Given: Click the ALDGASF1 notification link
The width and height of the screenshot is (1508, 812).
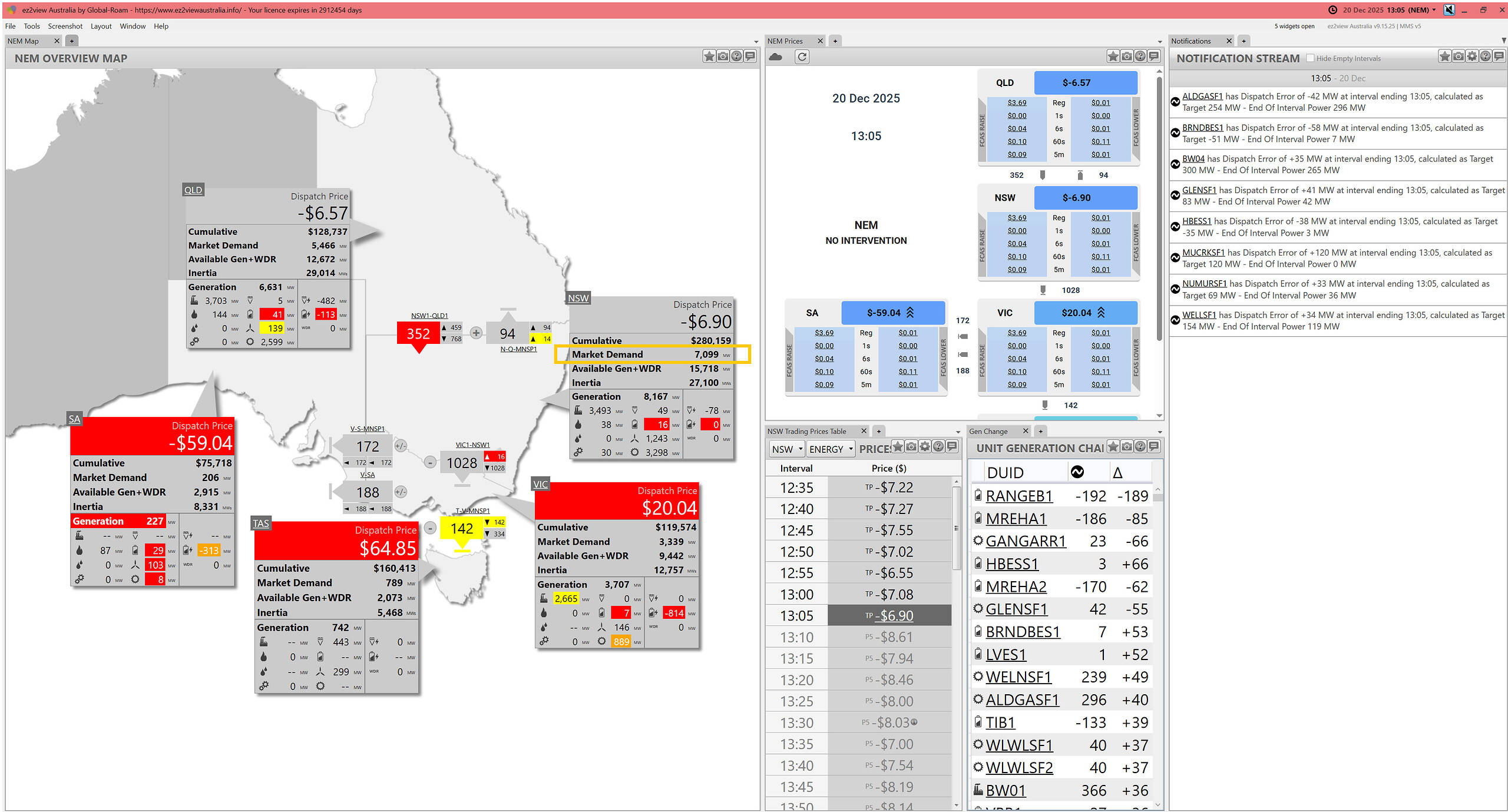Looking at the screenshot, I should [x=1202, y=97].
